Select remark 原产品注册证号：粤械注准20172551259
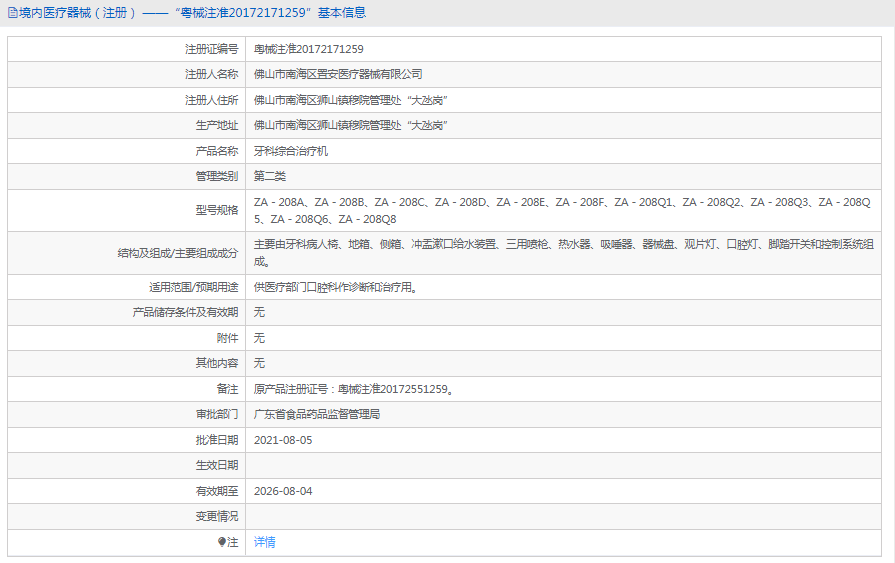The image size is (895, 563). [354, 389]
